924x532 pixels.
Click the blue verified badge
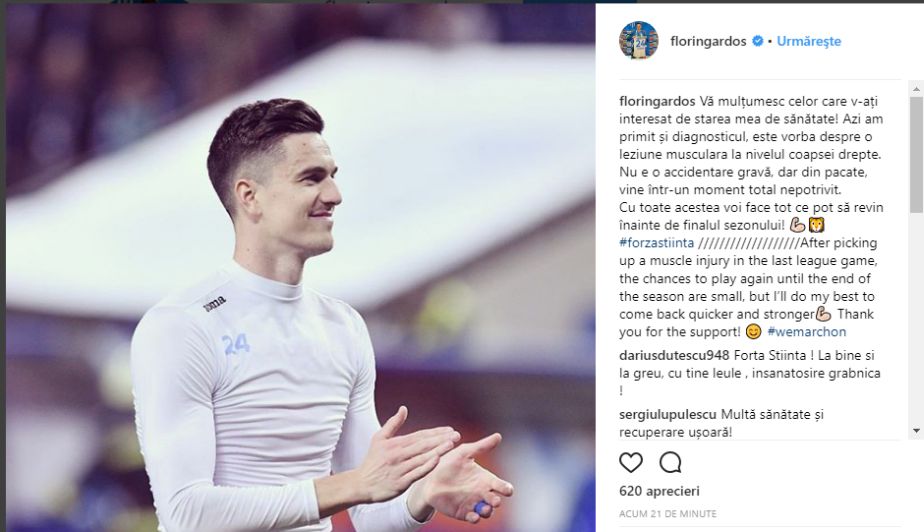[758, 41]
